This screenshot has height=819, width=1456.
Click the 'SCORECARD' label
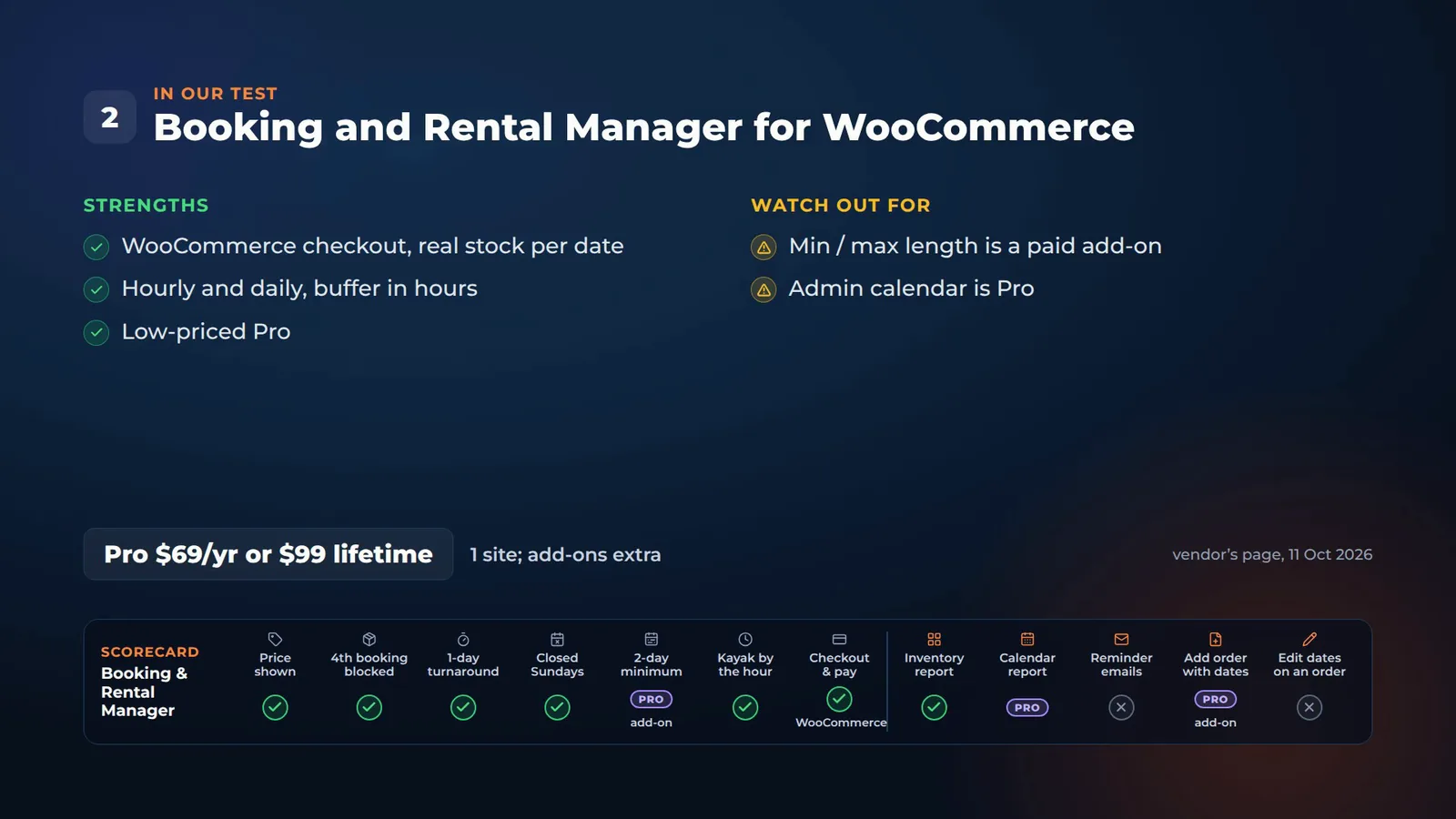pos(150,652)
